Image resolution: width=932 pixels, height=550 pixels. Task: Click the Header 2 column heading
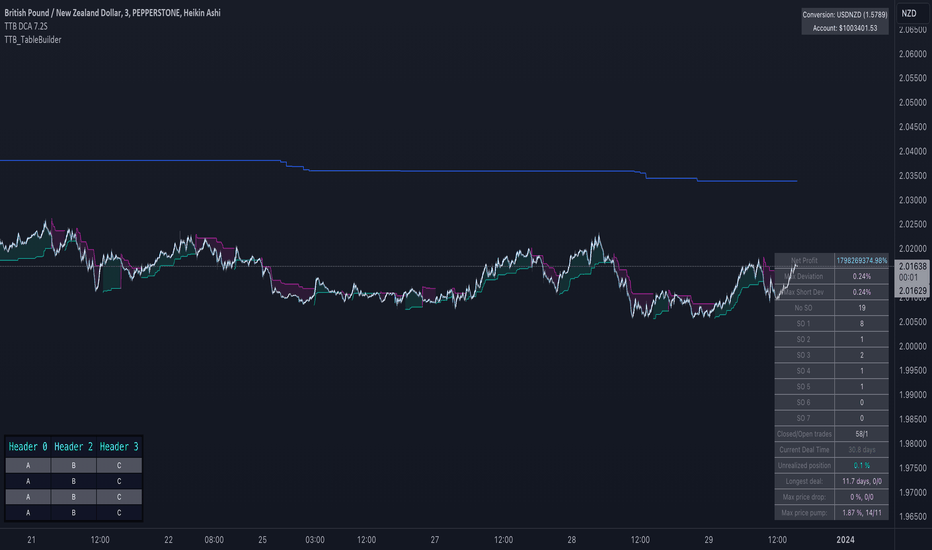74,447
